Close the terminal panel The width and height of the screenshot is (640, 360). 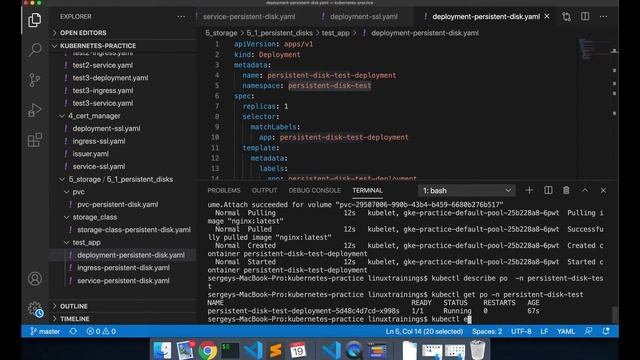pos(603,190)
